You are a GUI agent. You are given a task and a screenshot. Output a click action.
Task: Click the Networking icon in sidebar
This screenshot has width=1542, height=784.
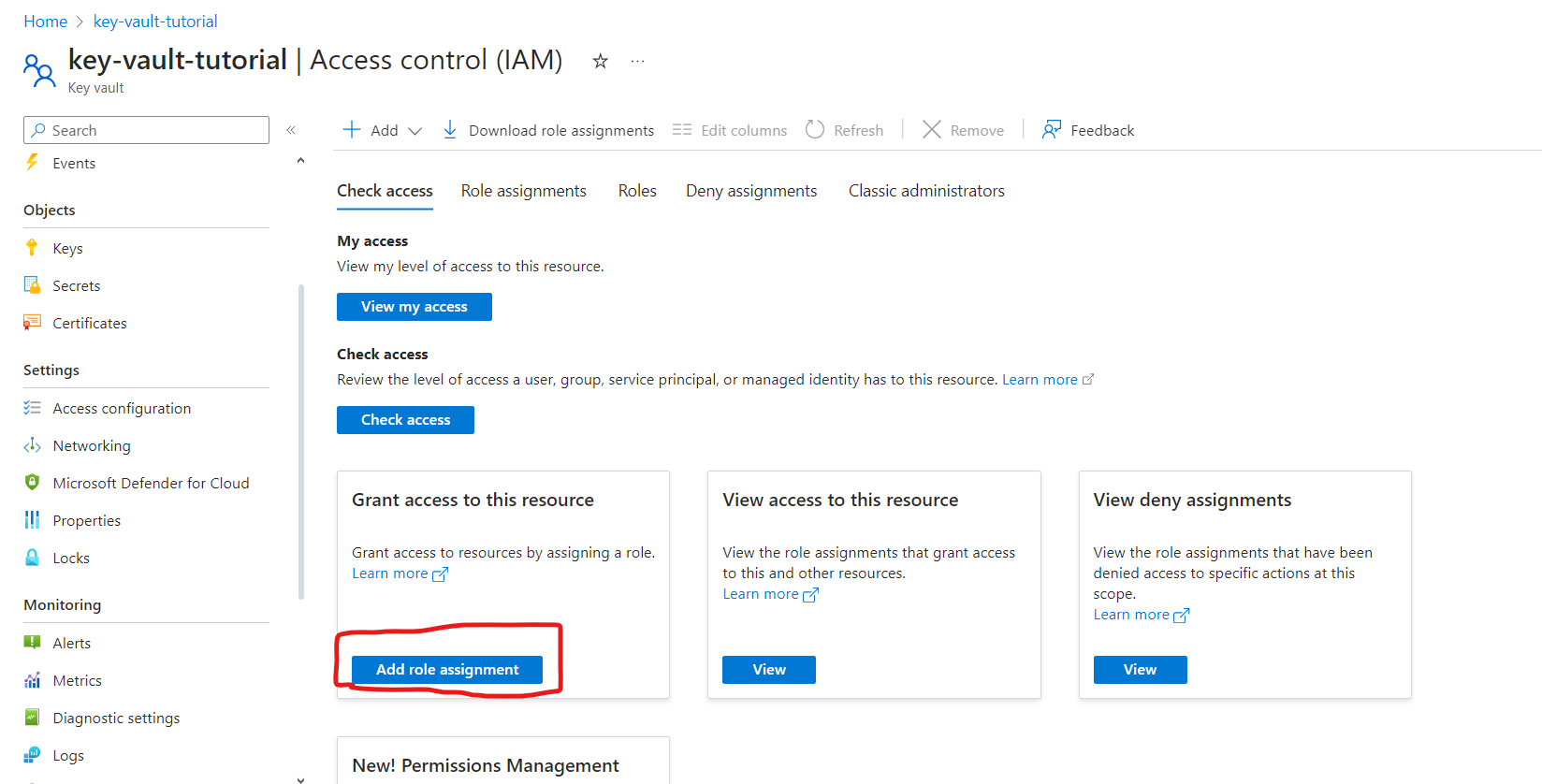tap(32, 445)
